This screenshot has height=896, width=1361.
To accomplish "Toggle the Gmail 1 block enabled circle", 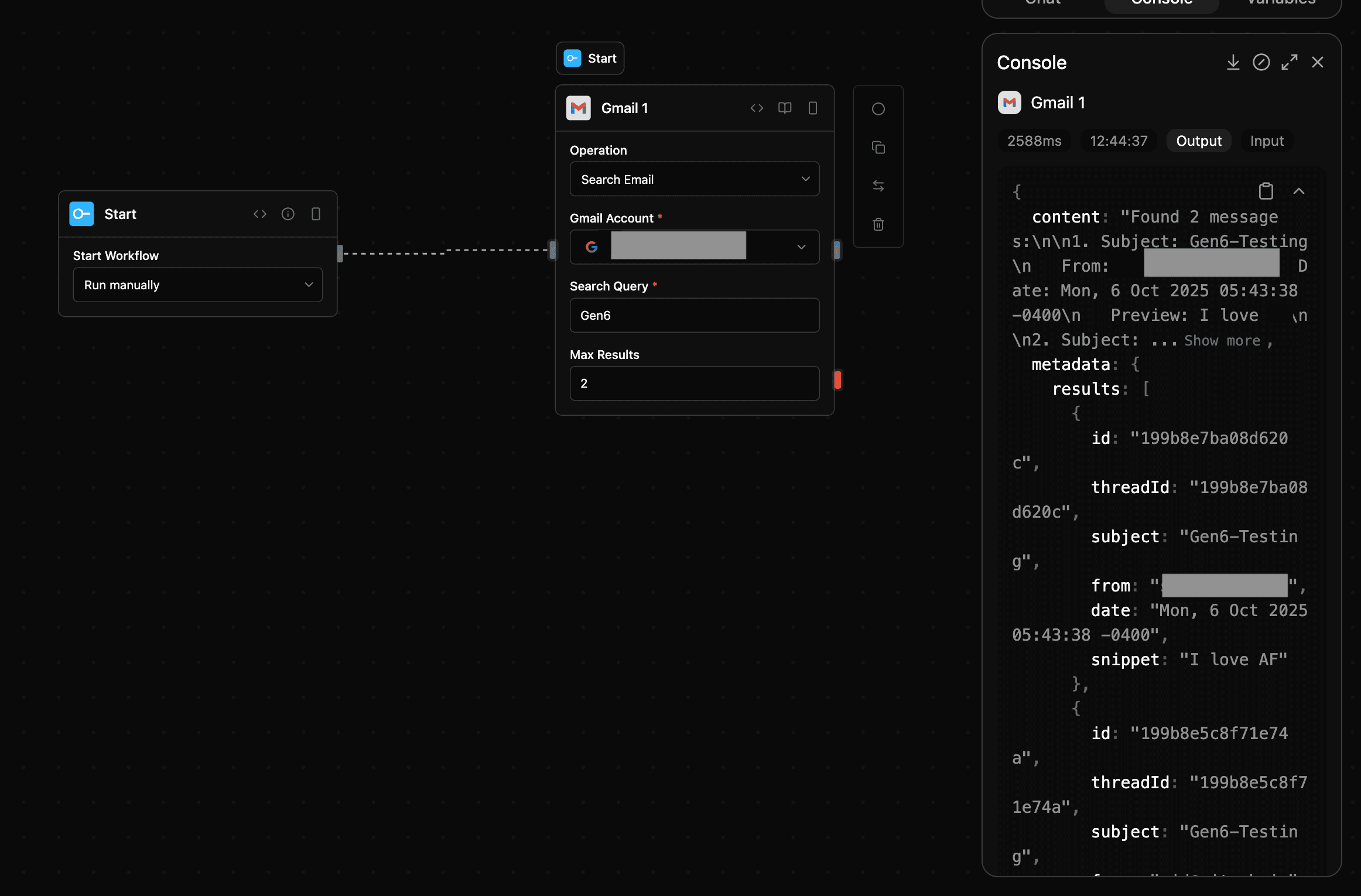I will (878, 109).
